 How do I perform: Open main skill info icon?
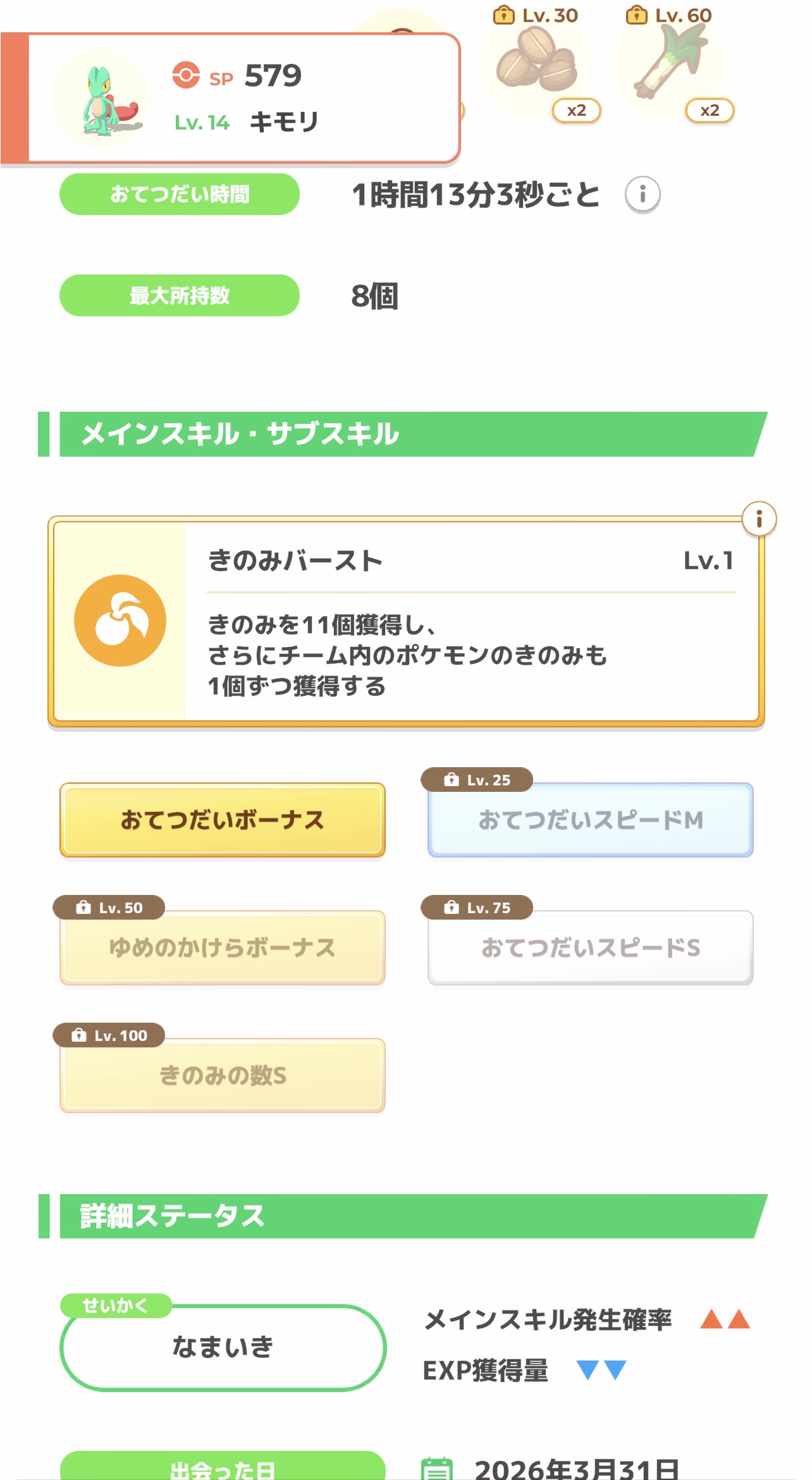click(759, 519)
